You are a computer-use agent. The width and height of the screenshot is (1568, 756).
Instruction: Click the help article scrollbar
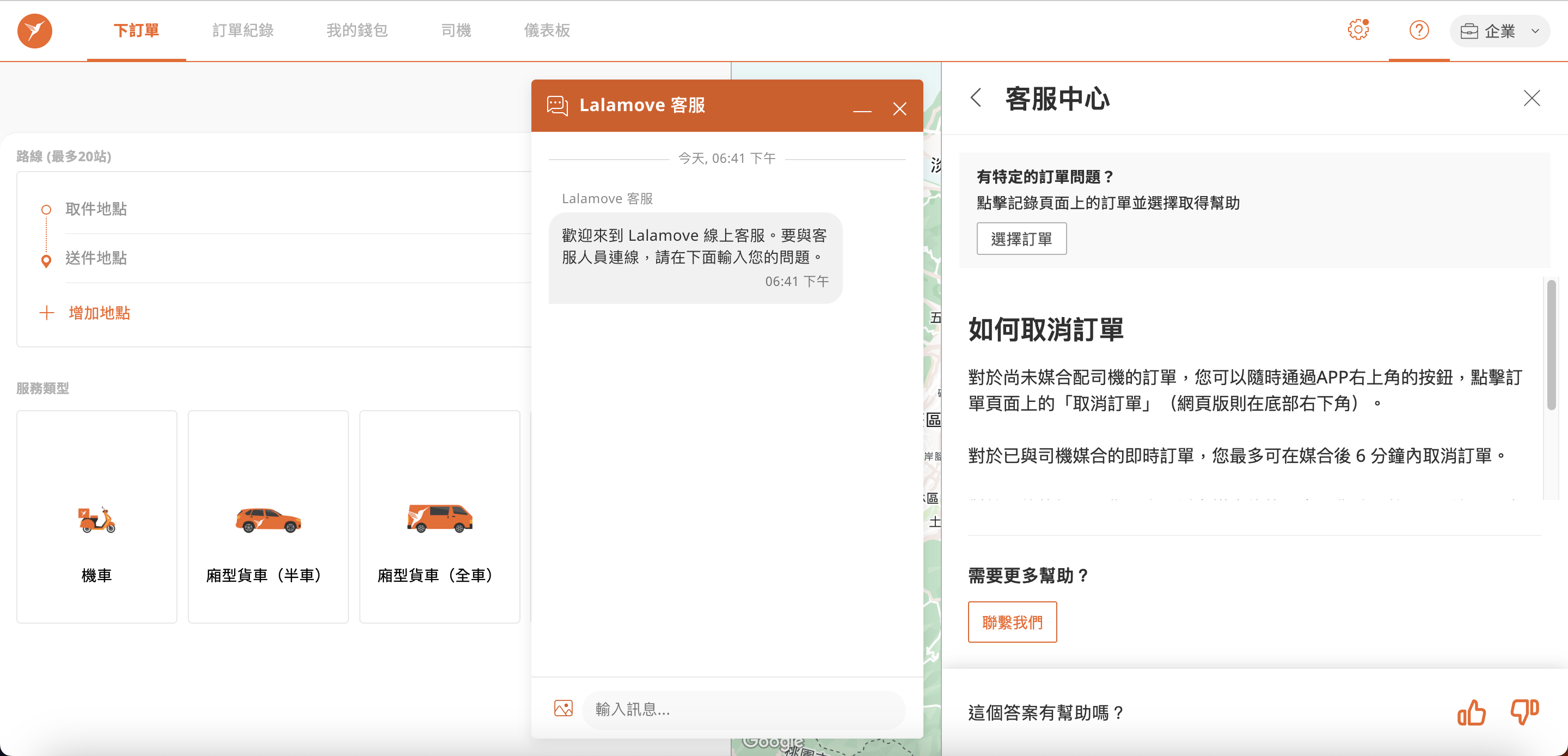pos(1551,344)
